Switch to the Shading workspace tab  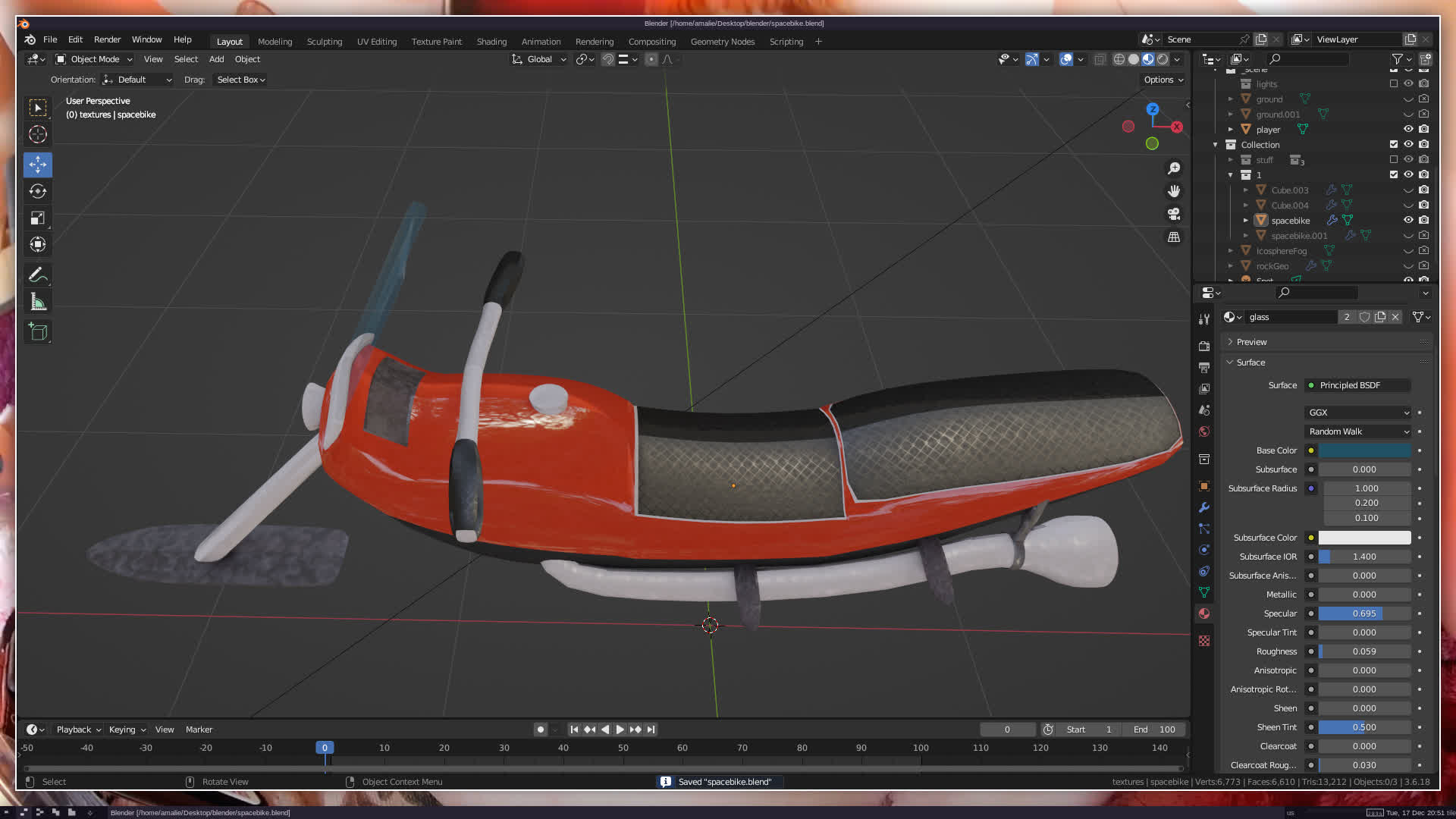(491, 42)
